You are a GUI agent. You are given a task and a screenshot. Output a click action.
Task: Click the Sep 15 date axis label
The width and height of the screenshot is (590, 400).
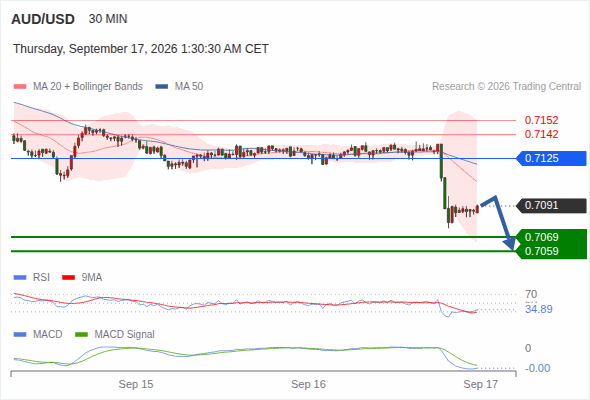point(136,384)
